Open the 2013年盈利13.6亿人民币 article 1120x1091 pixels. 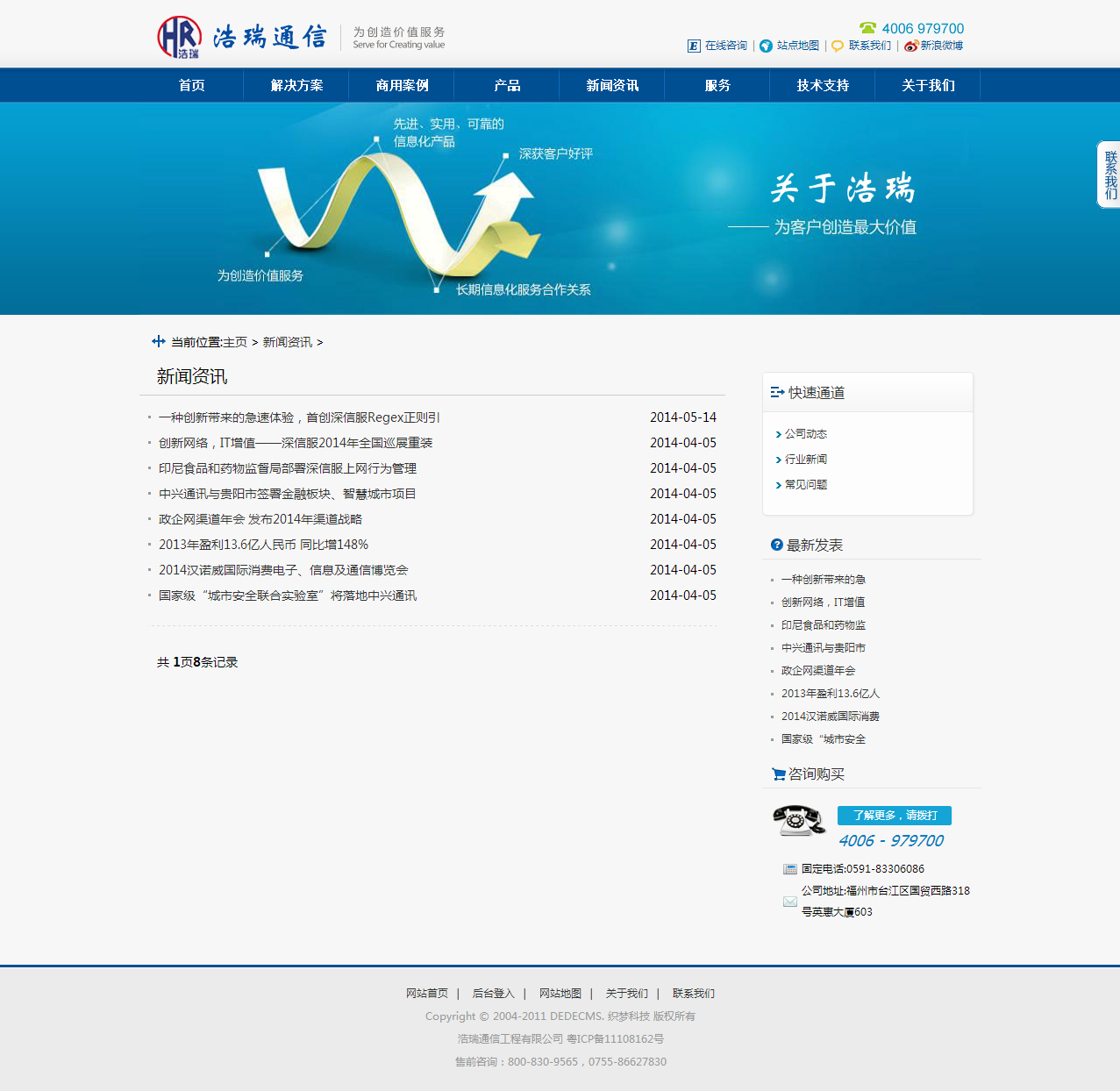point(263,545)
